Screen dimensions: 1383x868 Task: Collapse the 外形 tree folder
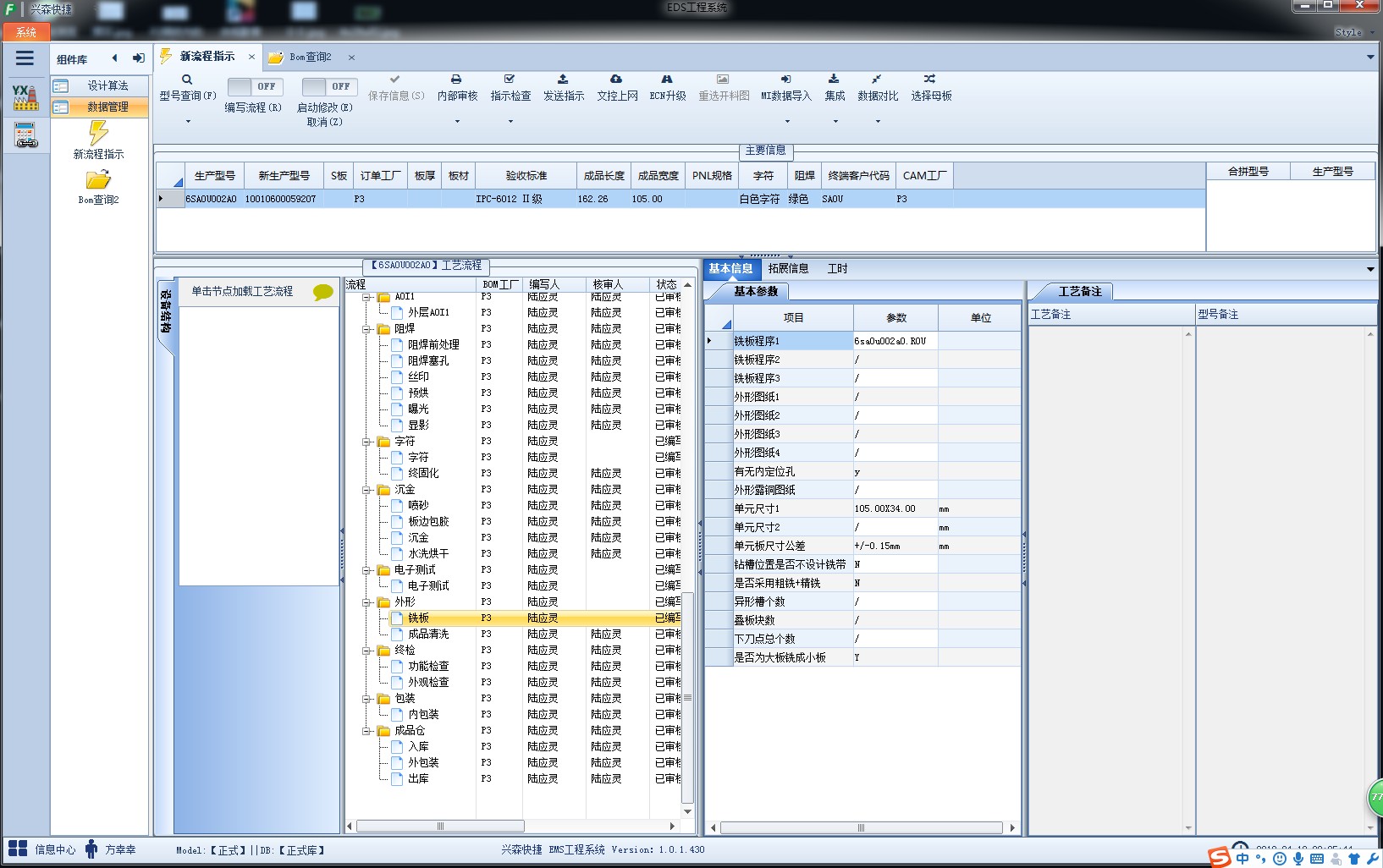367,602
